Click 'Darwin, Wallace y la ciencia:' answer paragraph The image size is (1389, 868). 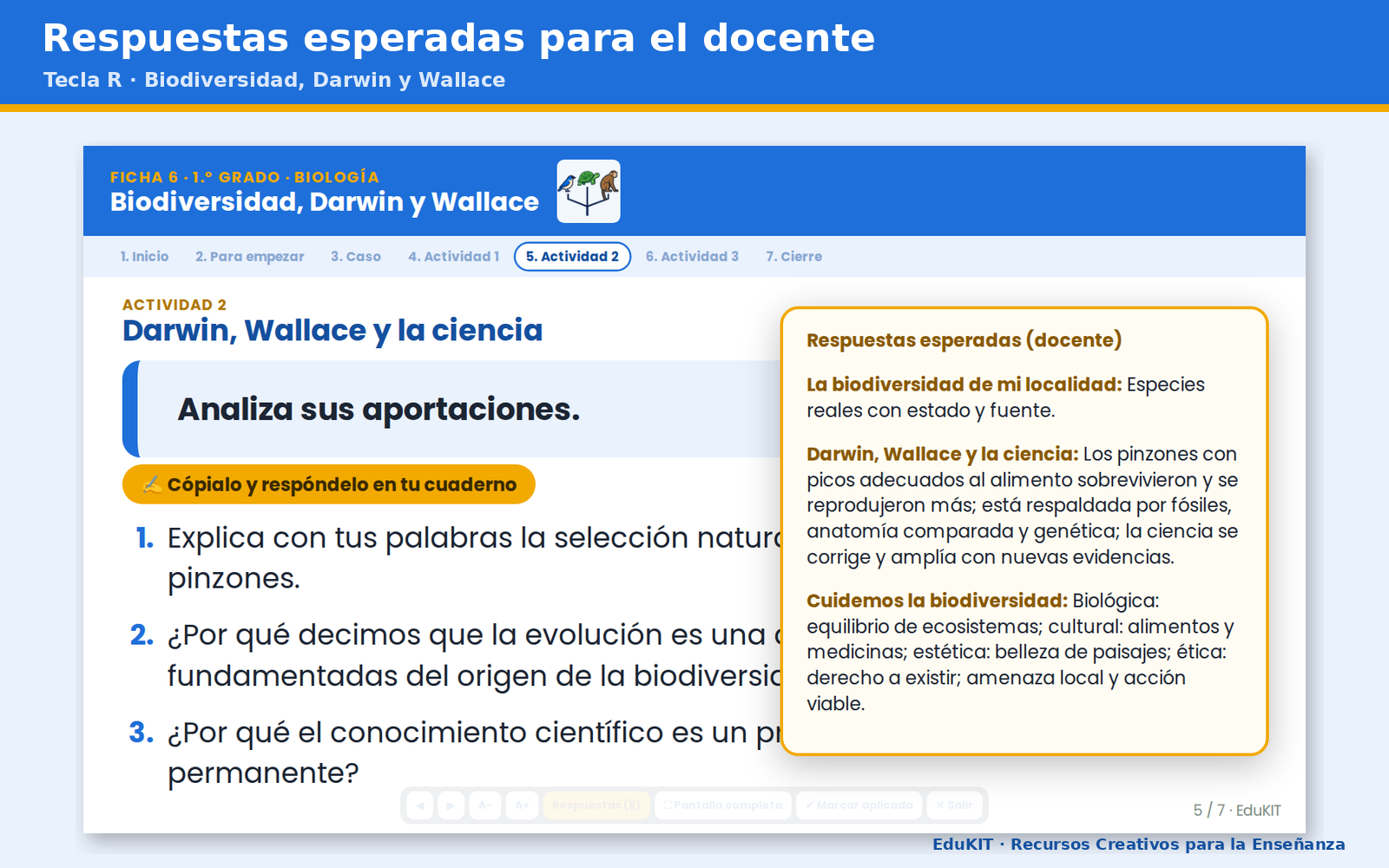tap(1023, 505)
